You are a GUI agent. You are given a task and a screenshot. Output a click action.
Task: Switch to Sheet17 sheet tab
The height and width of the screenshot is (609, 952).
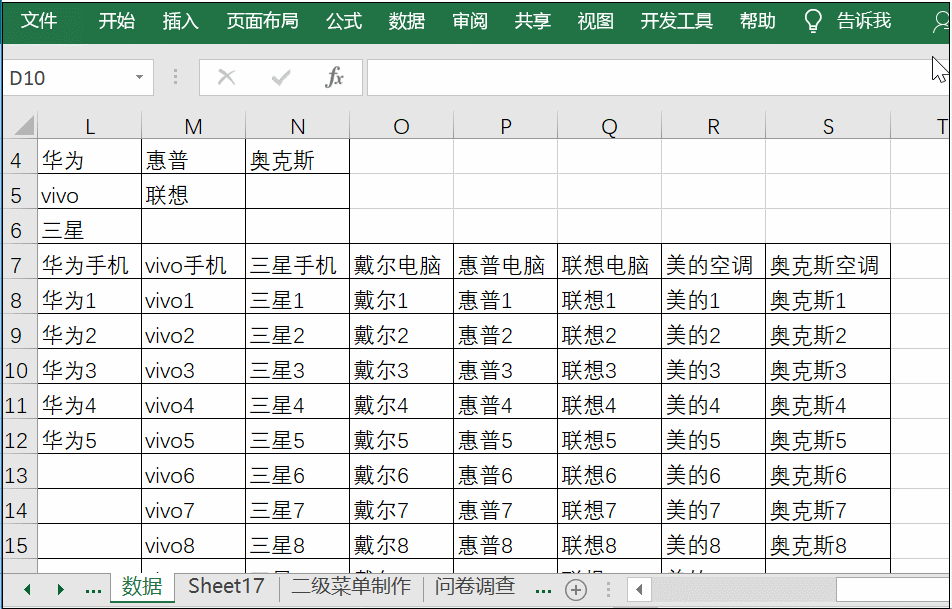pos(226,587)
